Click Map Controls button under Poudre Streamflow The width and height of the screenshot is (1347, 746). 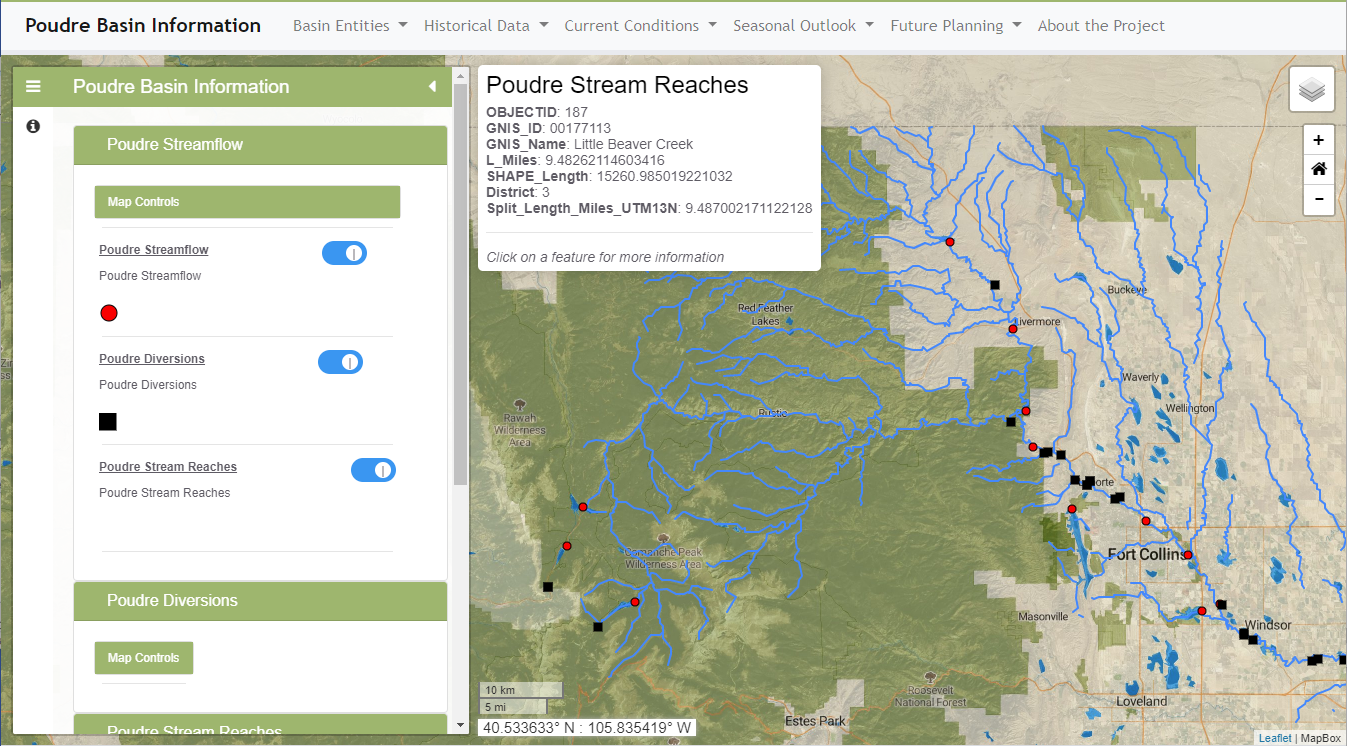pos(247,202)
